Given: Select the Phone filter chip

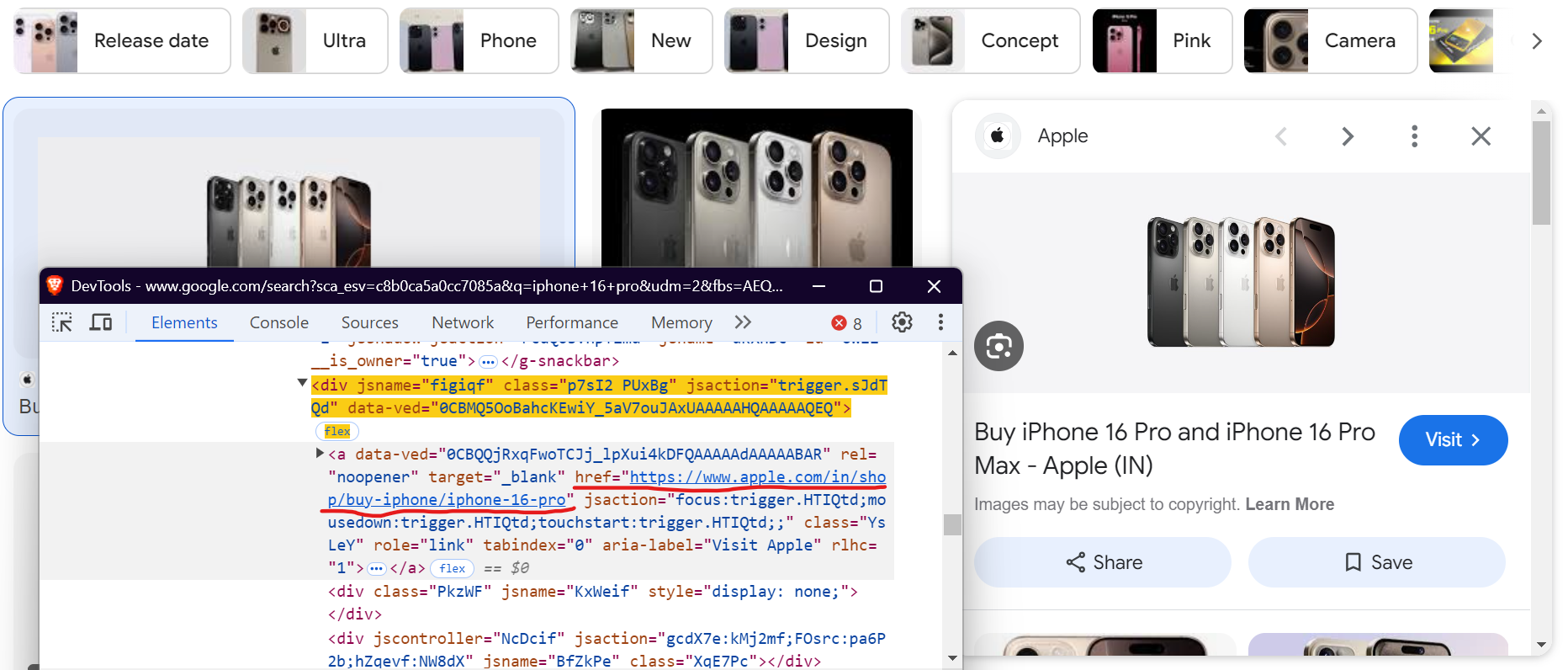Looking at the screenshot, I should tap(479, 40).
